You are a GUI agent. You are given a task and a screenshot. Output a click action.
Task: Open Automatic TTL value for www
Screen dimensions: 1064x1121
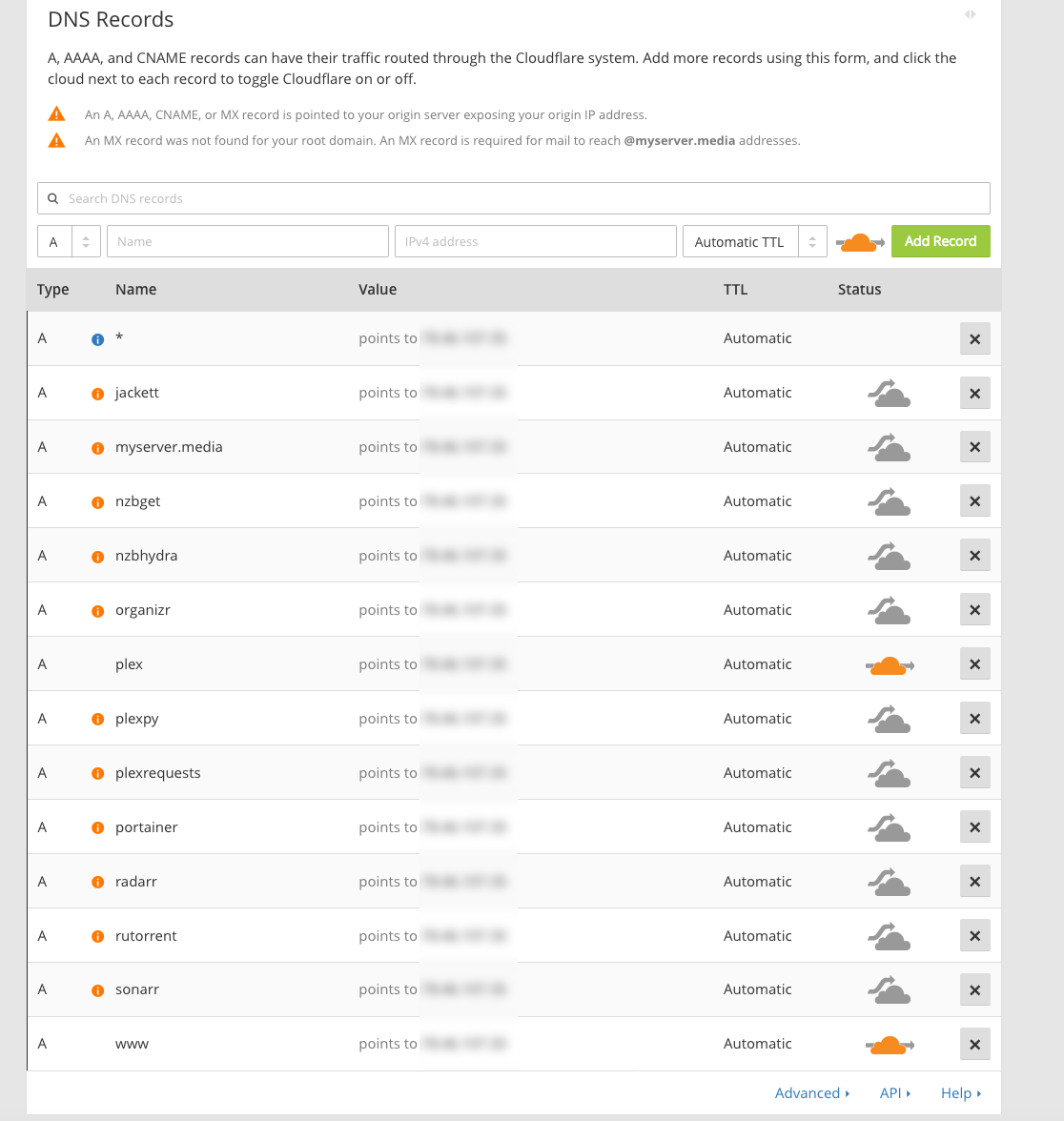[x=757, y=1044]
